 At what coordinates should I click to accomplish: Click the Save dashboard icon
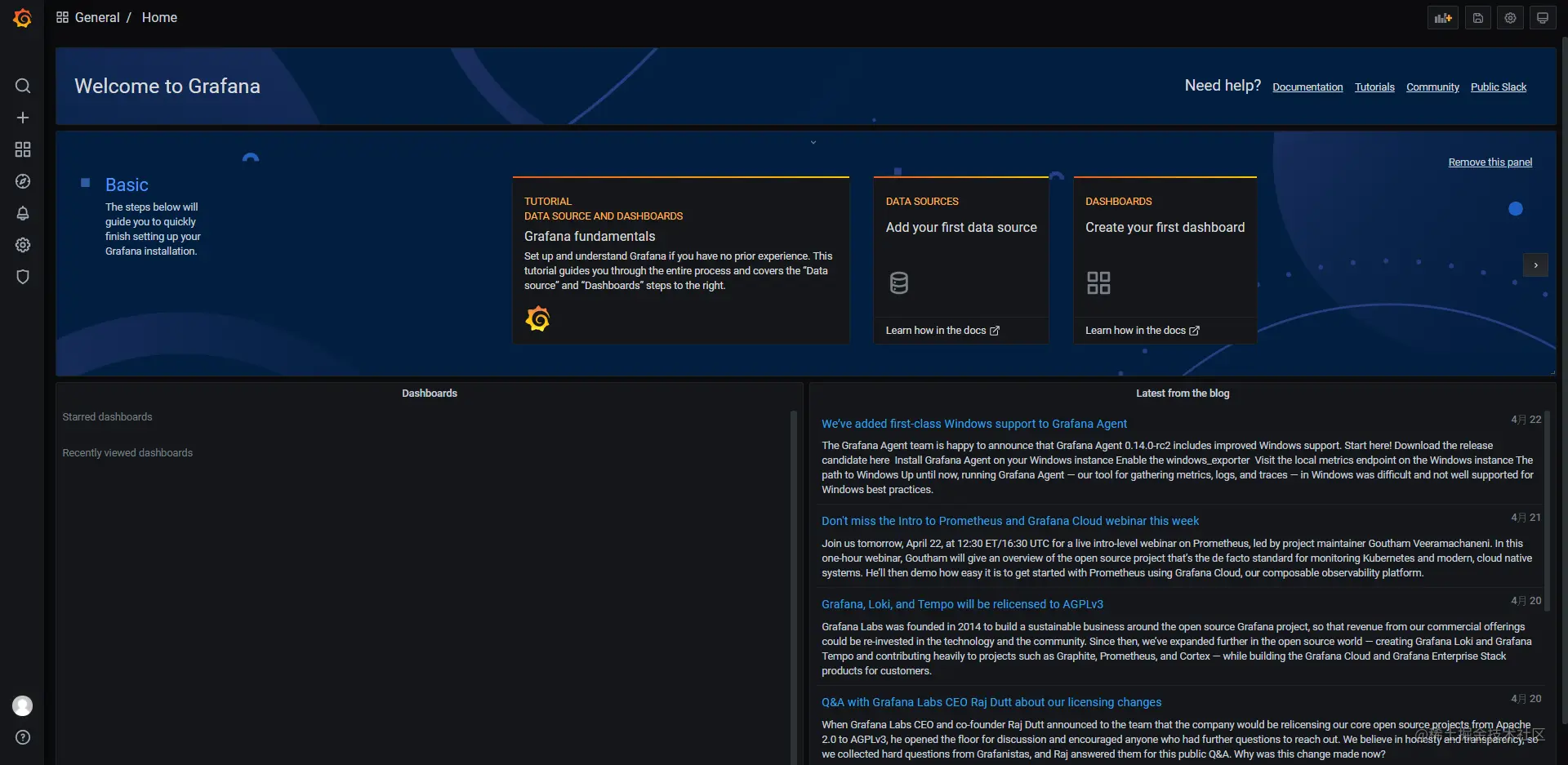[1478, 18]
